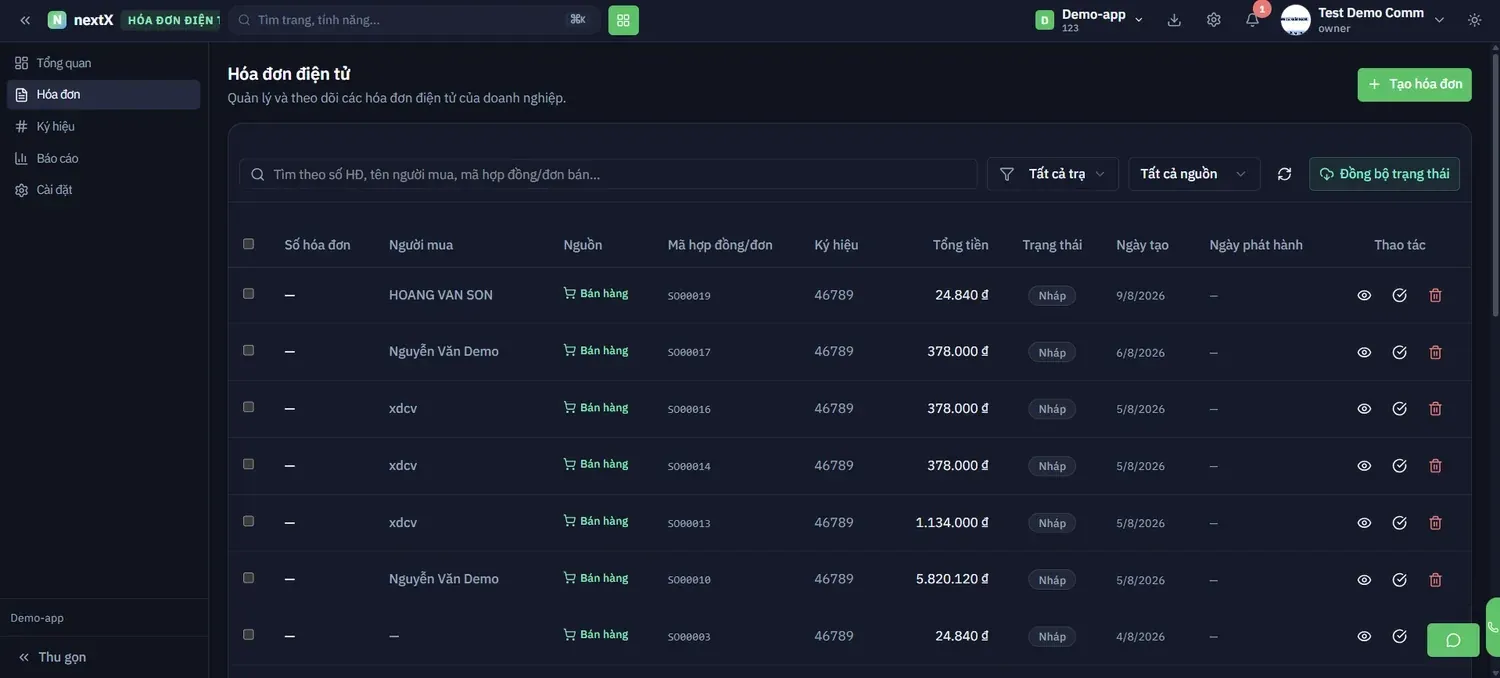Open notifications bell icon
Screen dimensions: 1500x678
click(x=1252, y=20)
